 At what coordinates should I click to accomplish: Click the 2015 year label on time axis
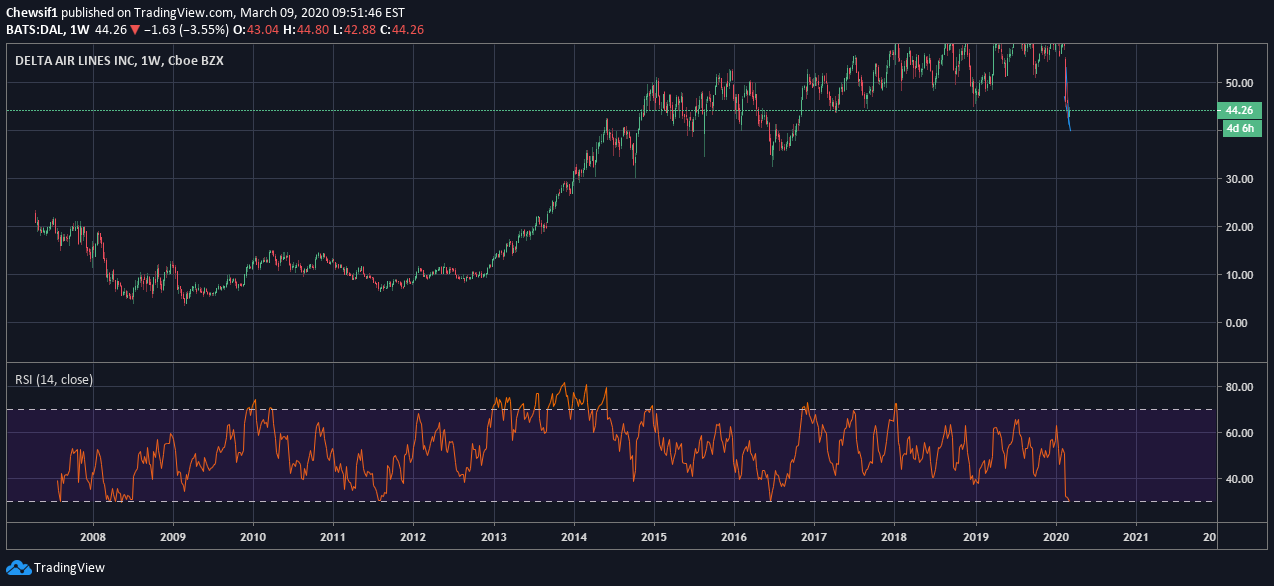pos(654,537)
